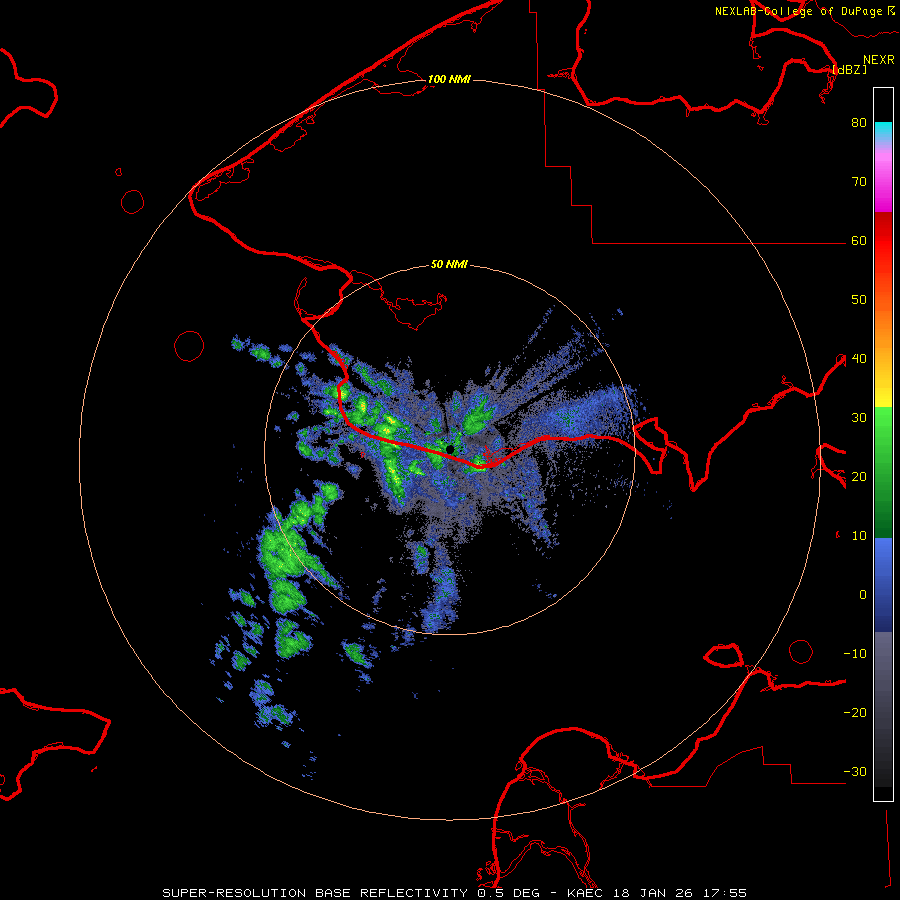Click the 50 NMI range ring label
Screen dimensions: 900x900
point(449,264)
